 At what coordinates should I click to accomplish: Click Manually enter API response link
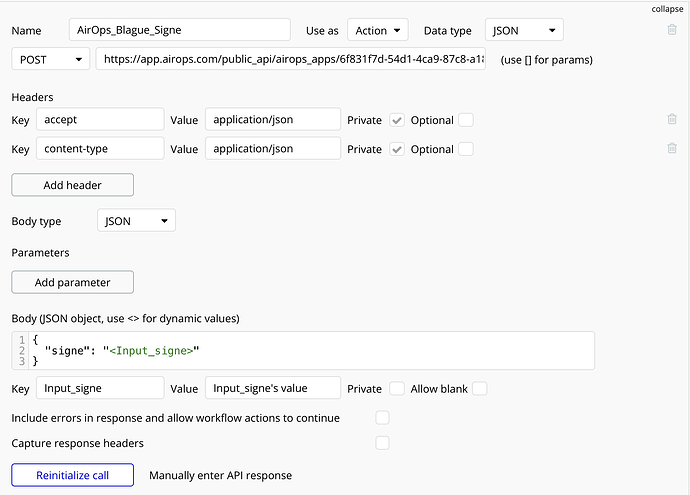click(220, 475)
